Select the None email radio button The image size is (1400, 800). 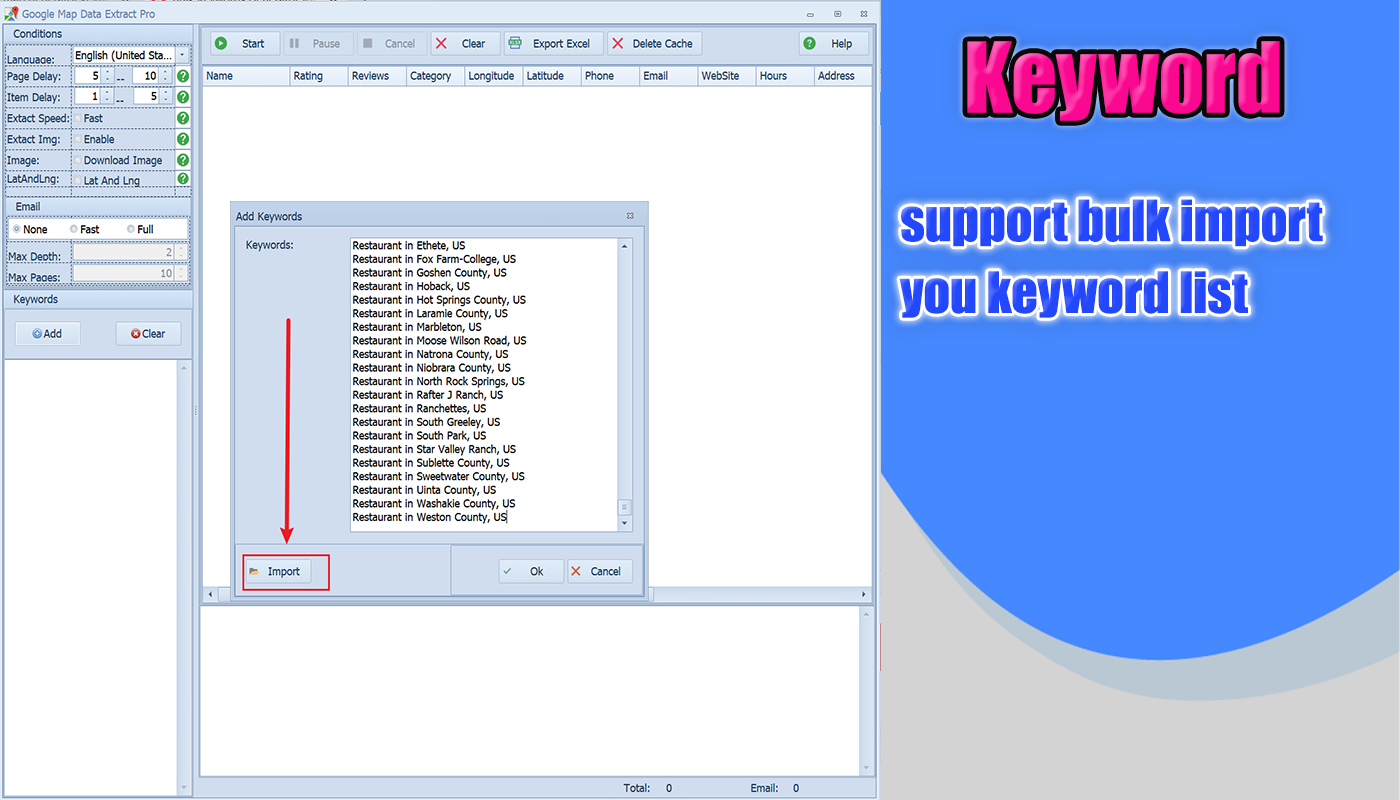click(x=16, y=229)
